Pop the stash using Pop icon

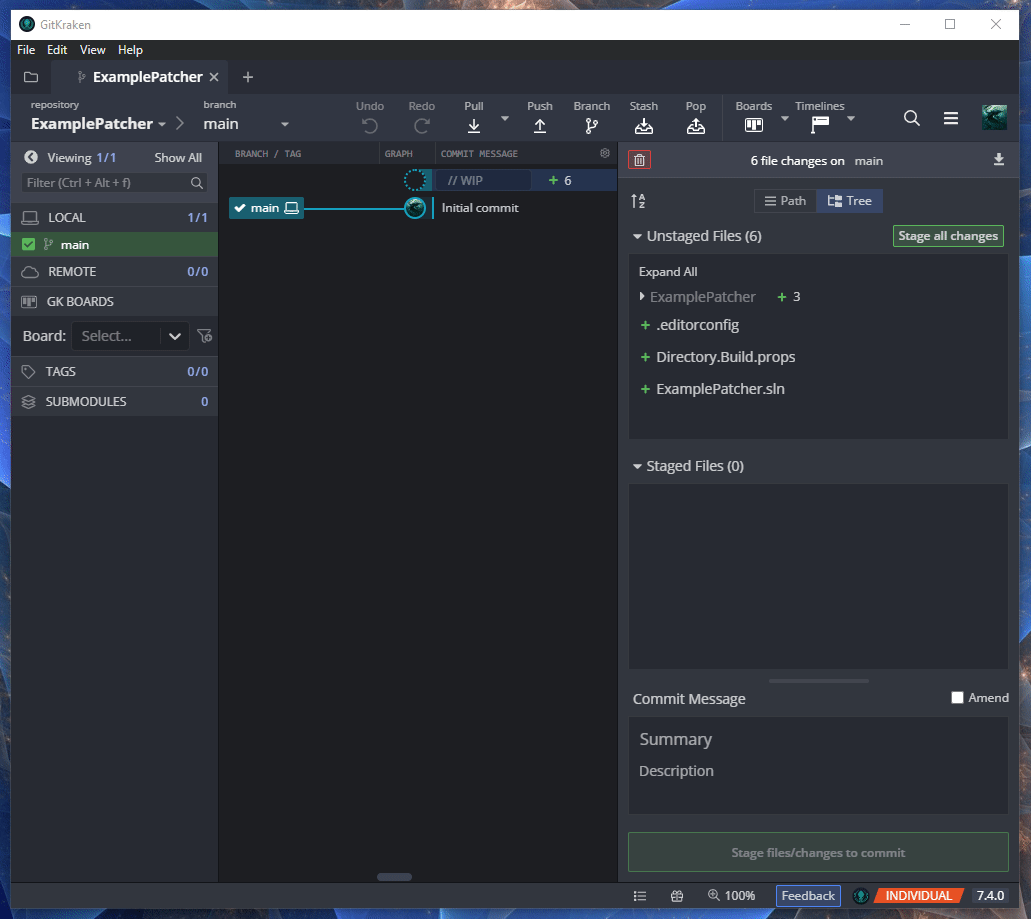point(696,126)
